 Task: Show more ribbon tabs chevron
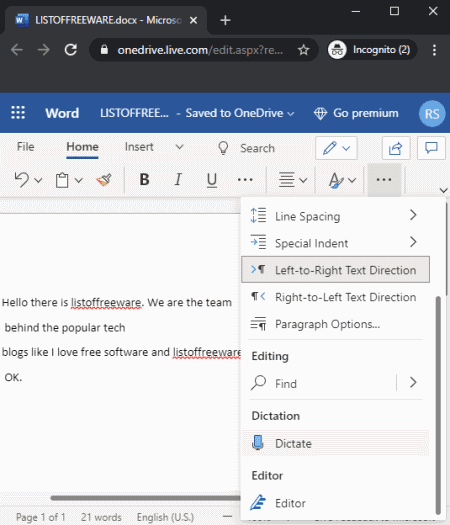180,147
